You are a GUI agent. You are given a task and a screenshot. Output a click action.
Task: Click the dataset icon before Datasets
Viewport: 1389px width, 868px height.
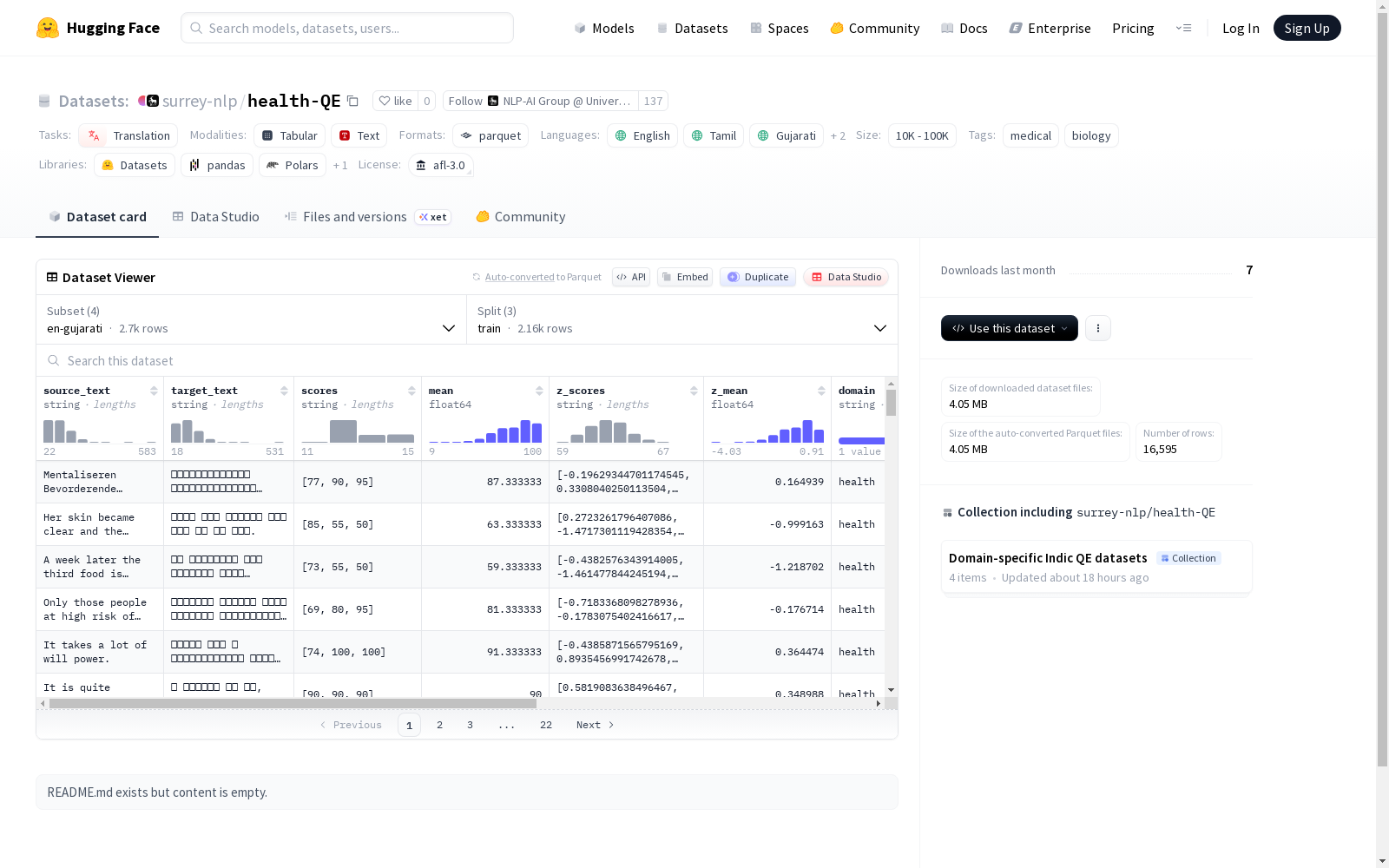click(x=44, y=101)
